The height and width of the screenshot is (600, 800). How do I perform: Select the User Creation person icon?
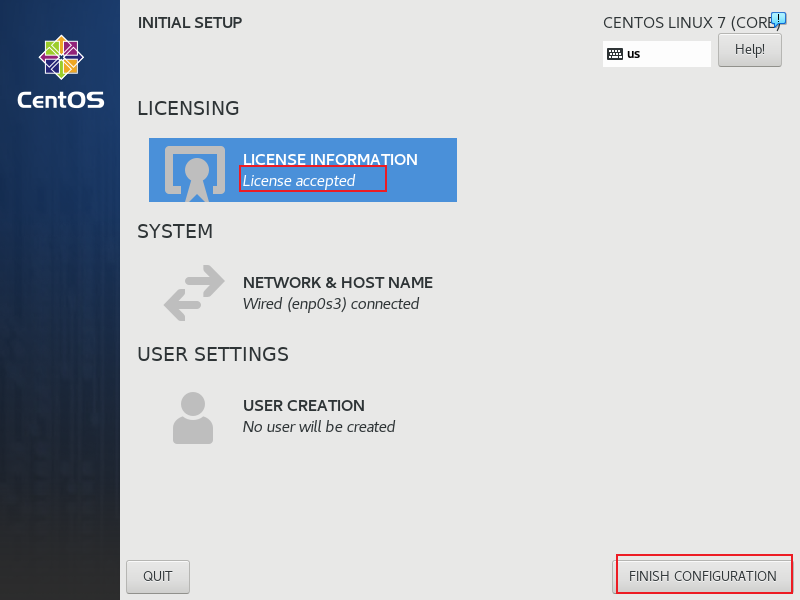tap(193, 418)
